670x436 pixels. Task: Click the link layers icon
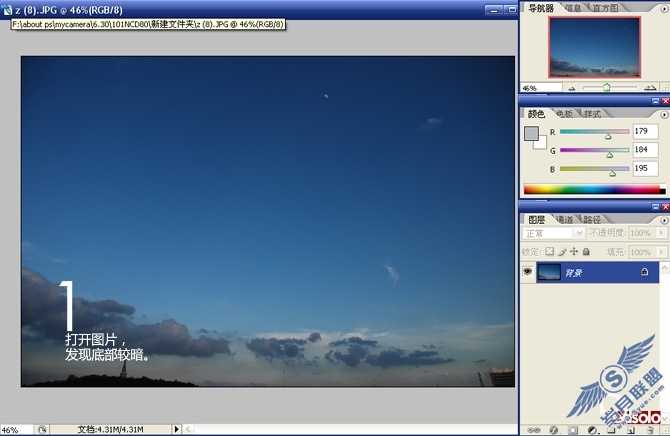tap(533, 430)
